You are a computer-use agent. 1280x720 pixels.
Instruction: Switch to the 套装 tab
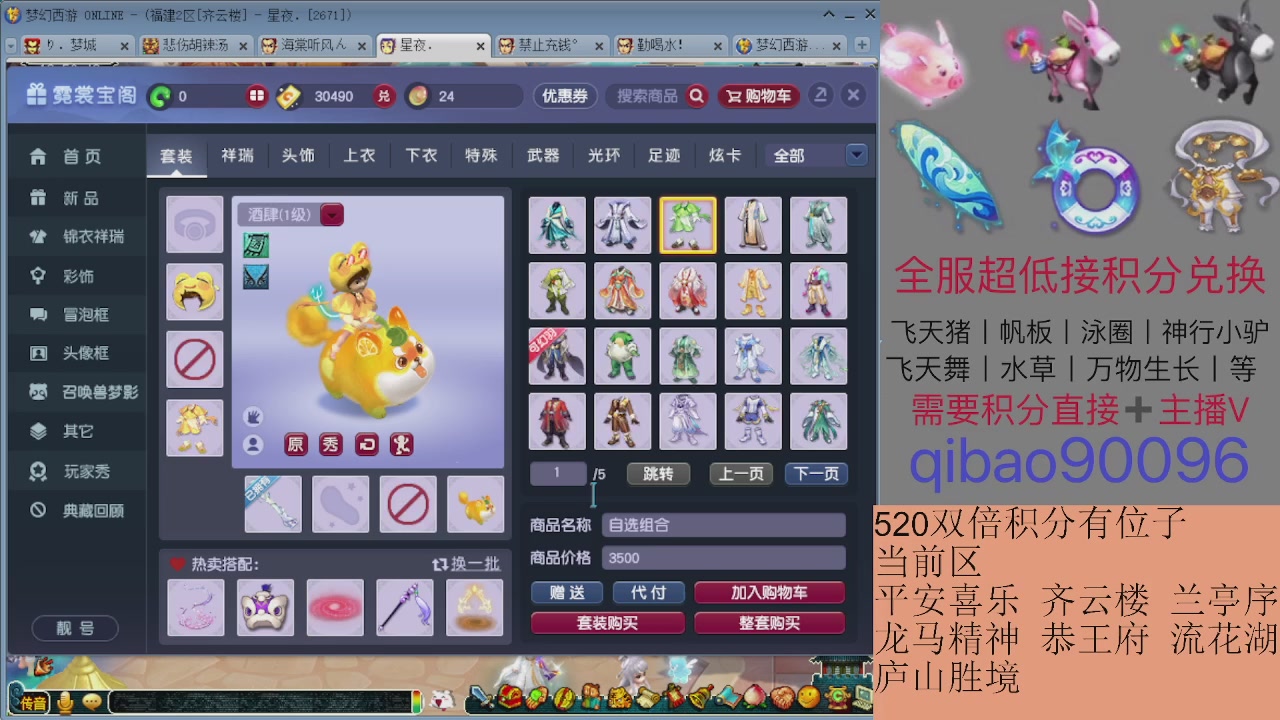(177, 155)
